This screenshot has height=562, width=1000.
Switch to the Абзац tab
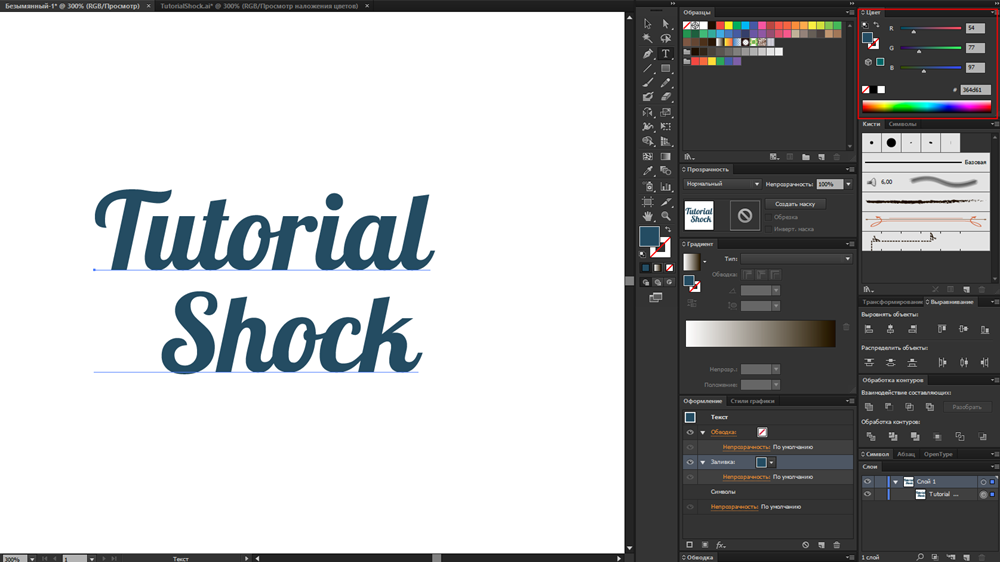906,454
